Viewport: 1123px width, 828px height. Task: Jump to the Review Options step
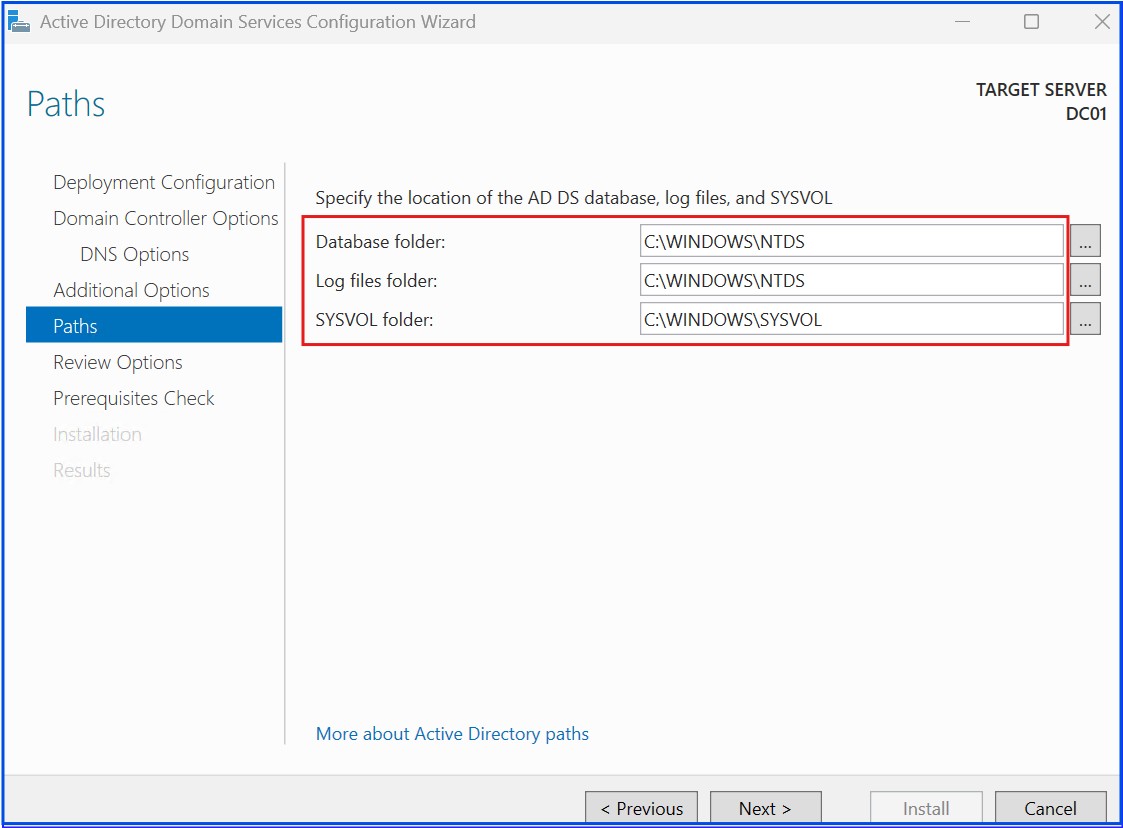click(117, 362)
